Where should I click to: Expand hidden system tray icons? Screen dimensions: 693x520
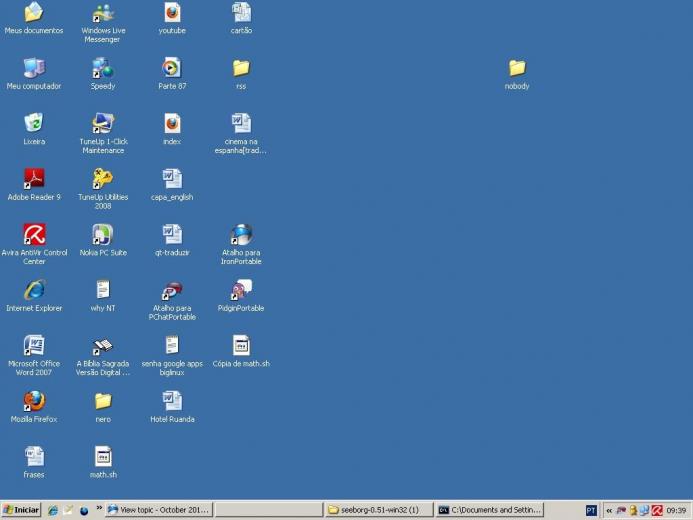pos(609,511)
